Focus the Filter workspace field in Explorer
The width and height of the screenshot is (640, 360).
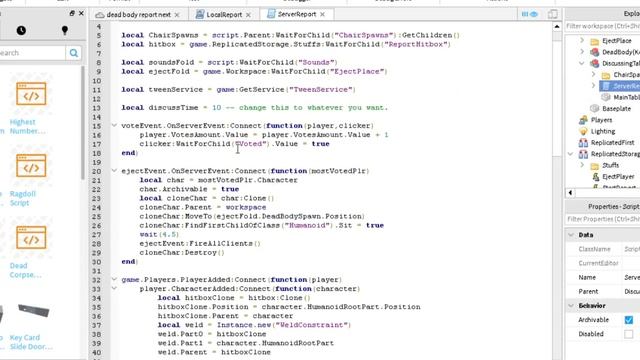pos(602,26)
